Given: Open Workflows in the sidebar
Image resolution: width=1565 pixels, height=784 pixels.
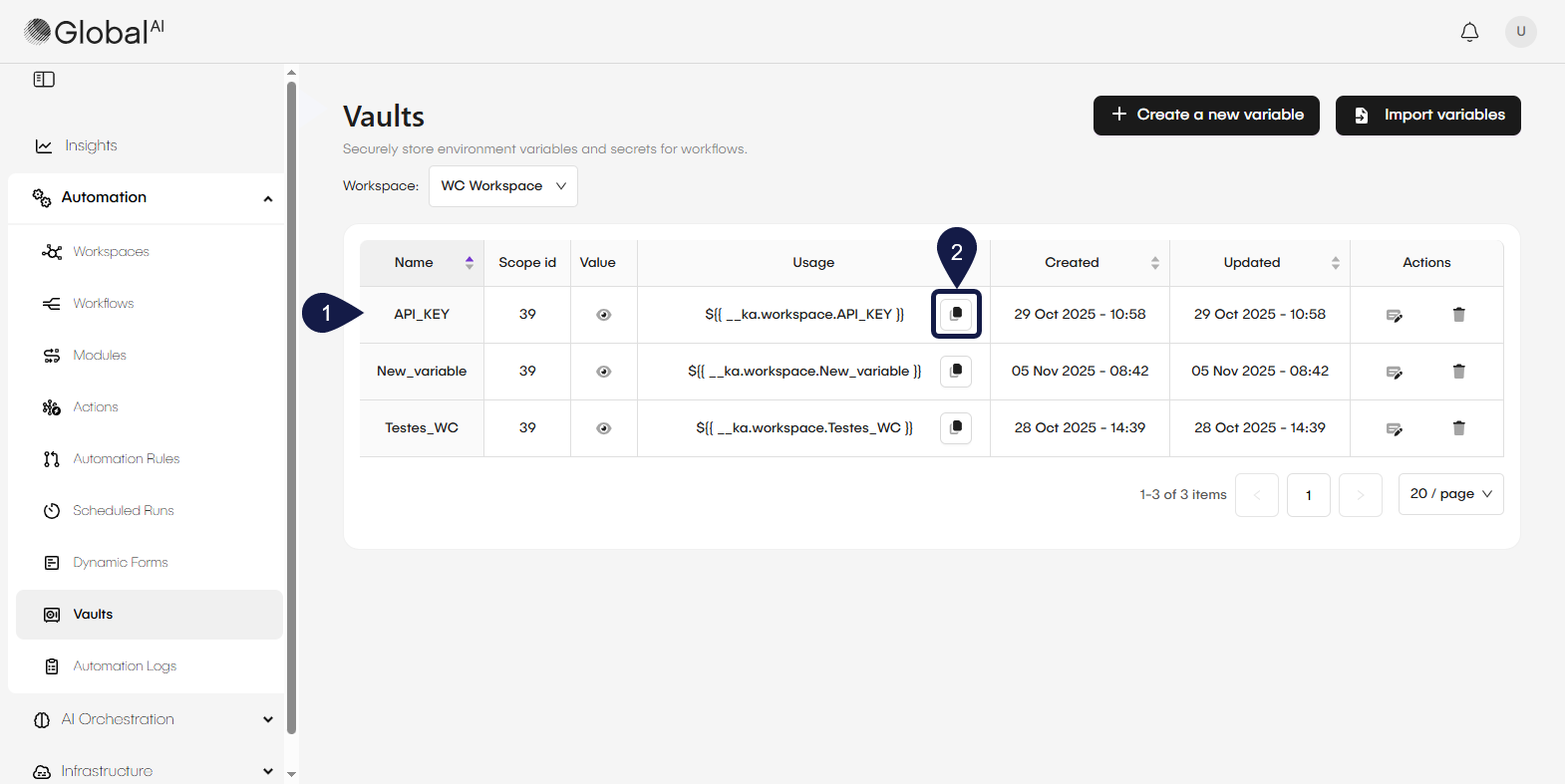Looking at the screenshot, I should (x=103, y=304).
